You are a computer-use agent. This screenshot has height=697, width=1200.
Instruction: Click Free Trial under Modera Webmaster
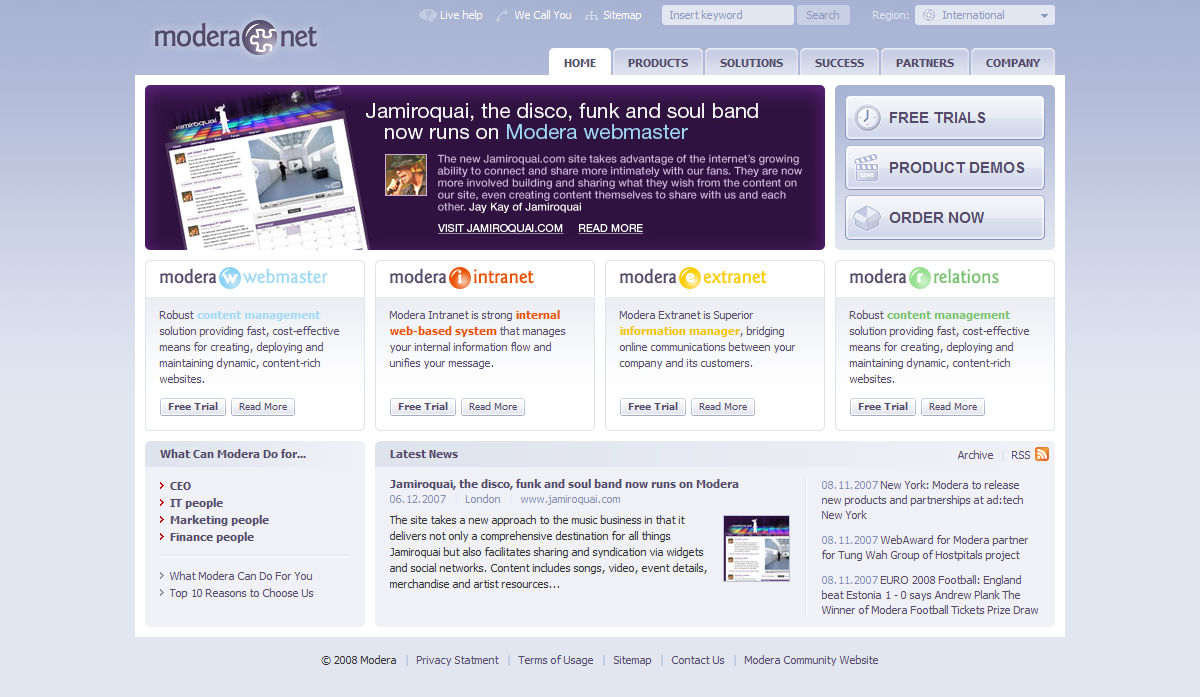click(193, 407)
